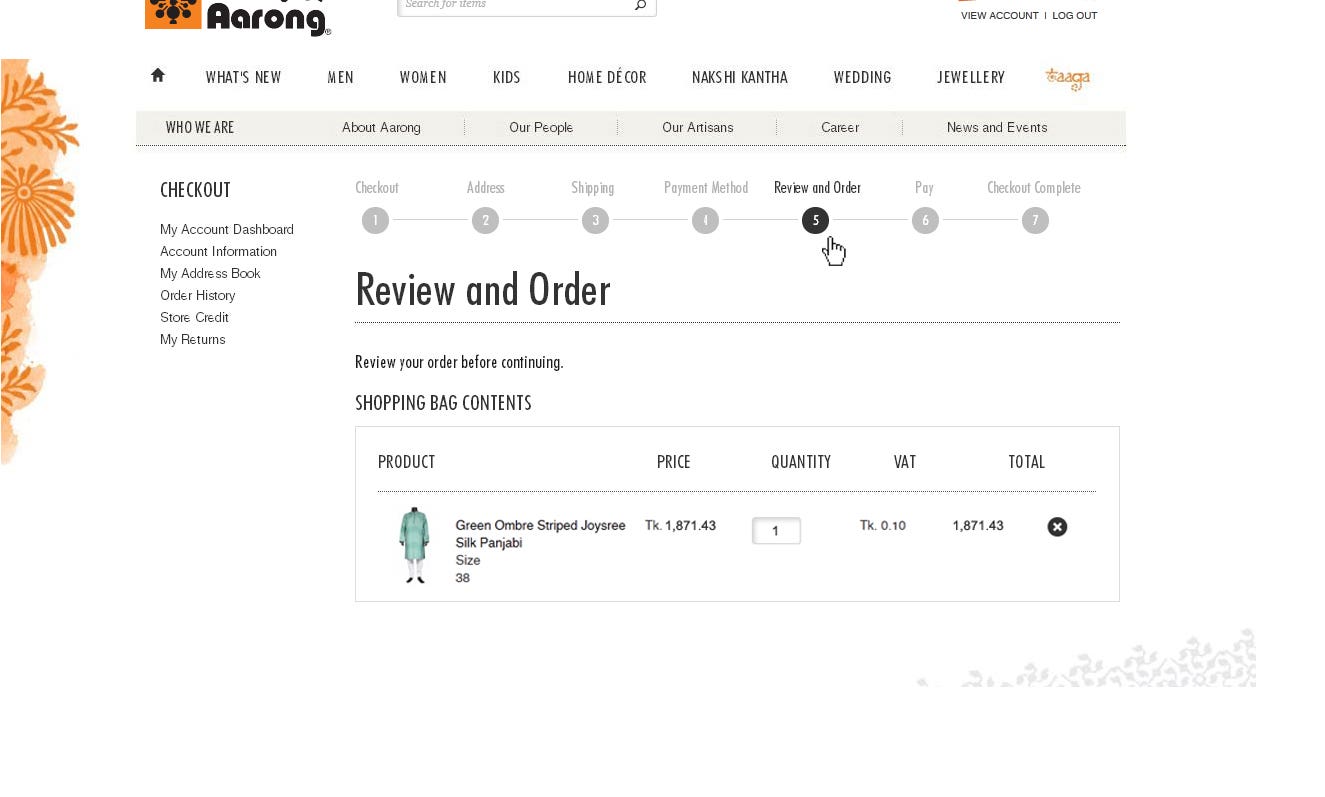Go to Payment Method step 4 circle
1325x797 pixels.
click(705, 220)
